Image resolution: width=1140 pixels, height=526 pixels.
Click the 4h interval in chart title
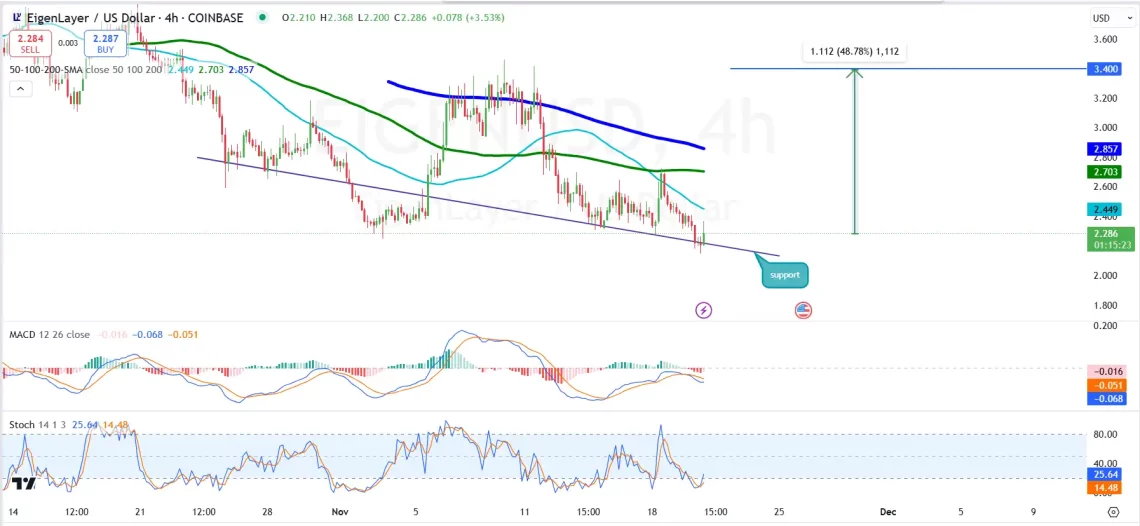point(190,17)
